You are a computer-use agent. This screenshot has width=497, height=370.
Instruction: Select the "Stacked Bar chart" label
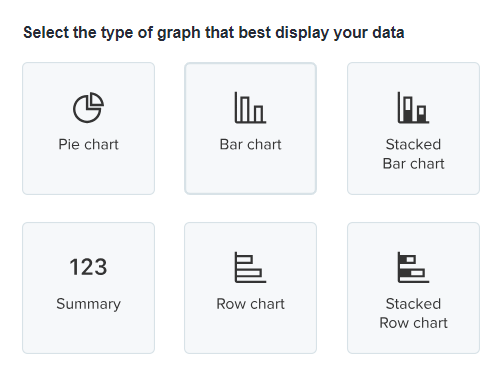413,154
